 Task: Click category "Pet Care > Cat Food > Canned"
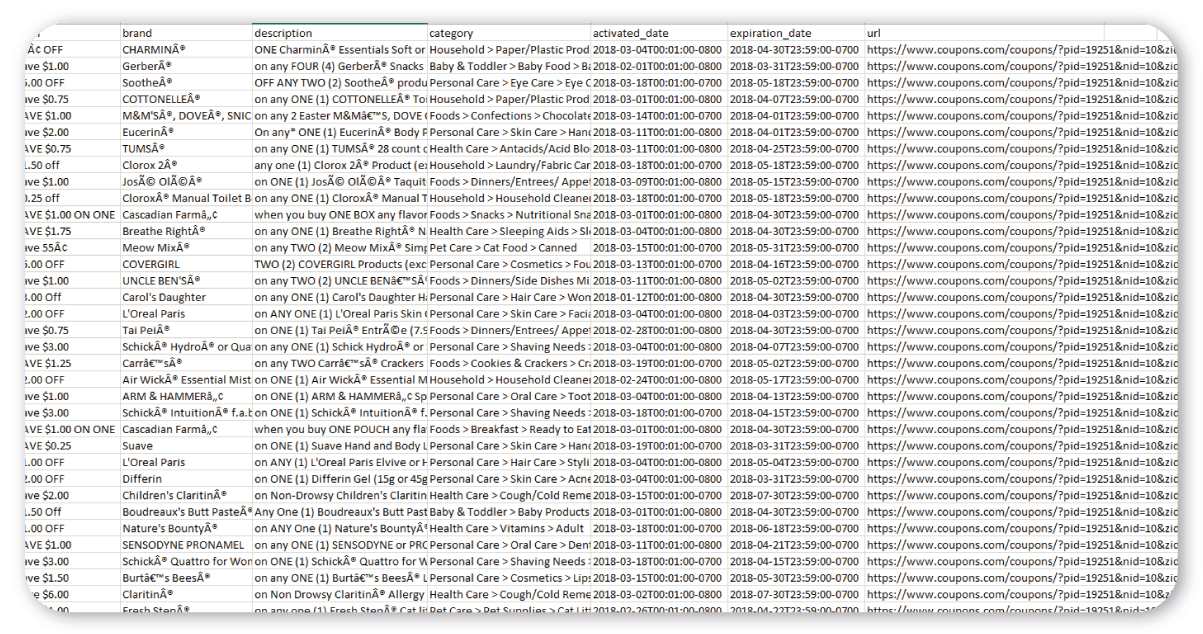509,248
